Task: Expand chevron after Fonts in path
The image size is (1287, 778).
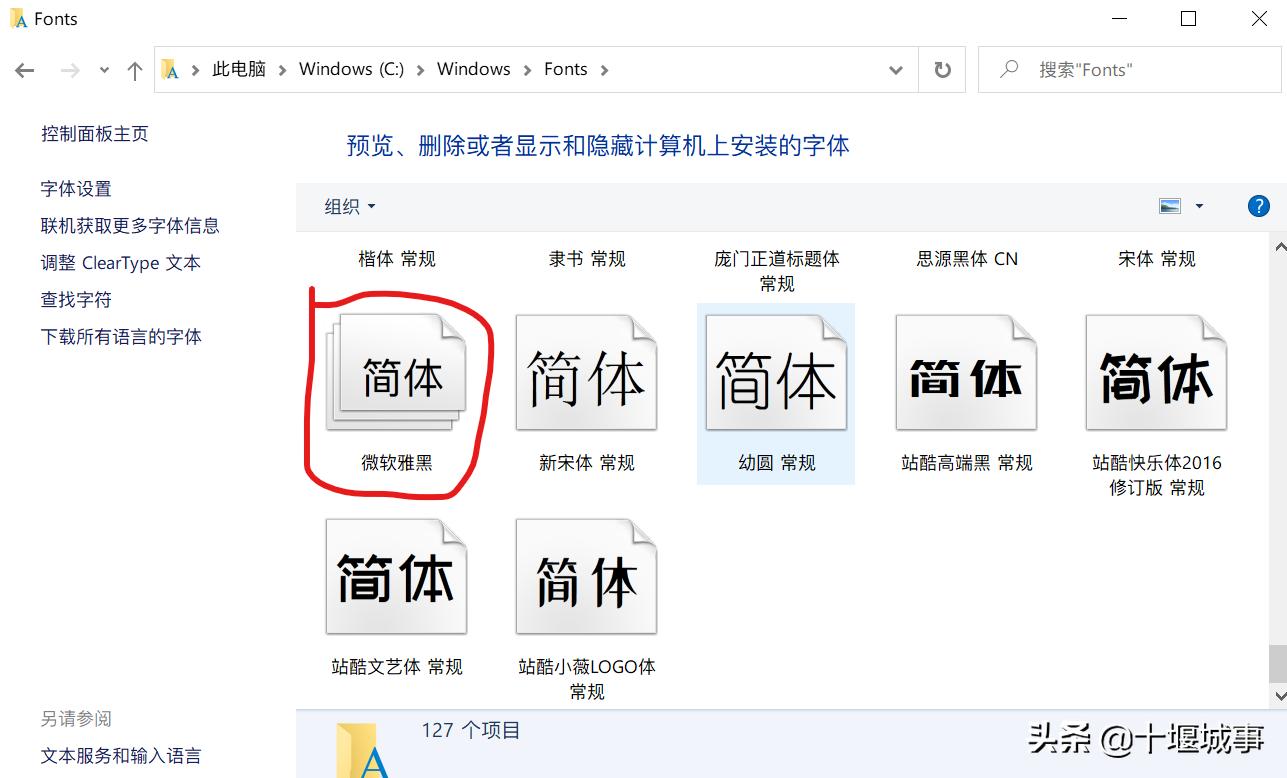Action: tap(603, 70)
